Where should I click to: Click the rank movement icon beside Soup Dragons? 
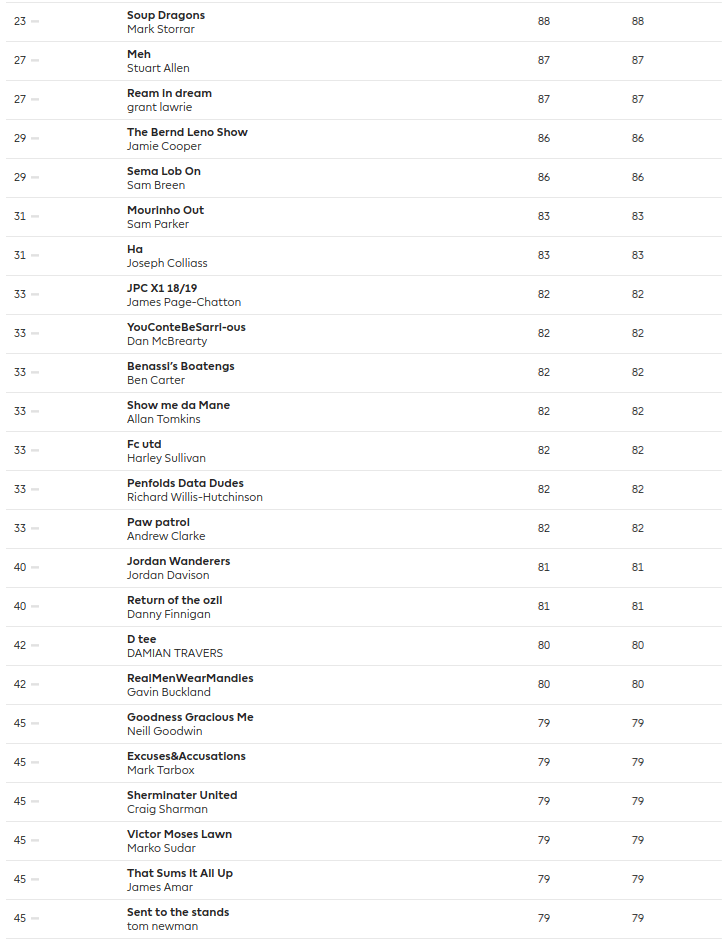pyautogui.click(x=35, y=21)
